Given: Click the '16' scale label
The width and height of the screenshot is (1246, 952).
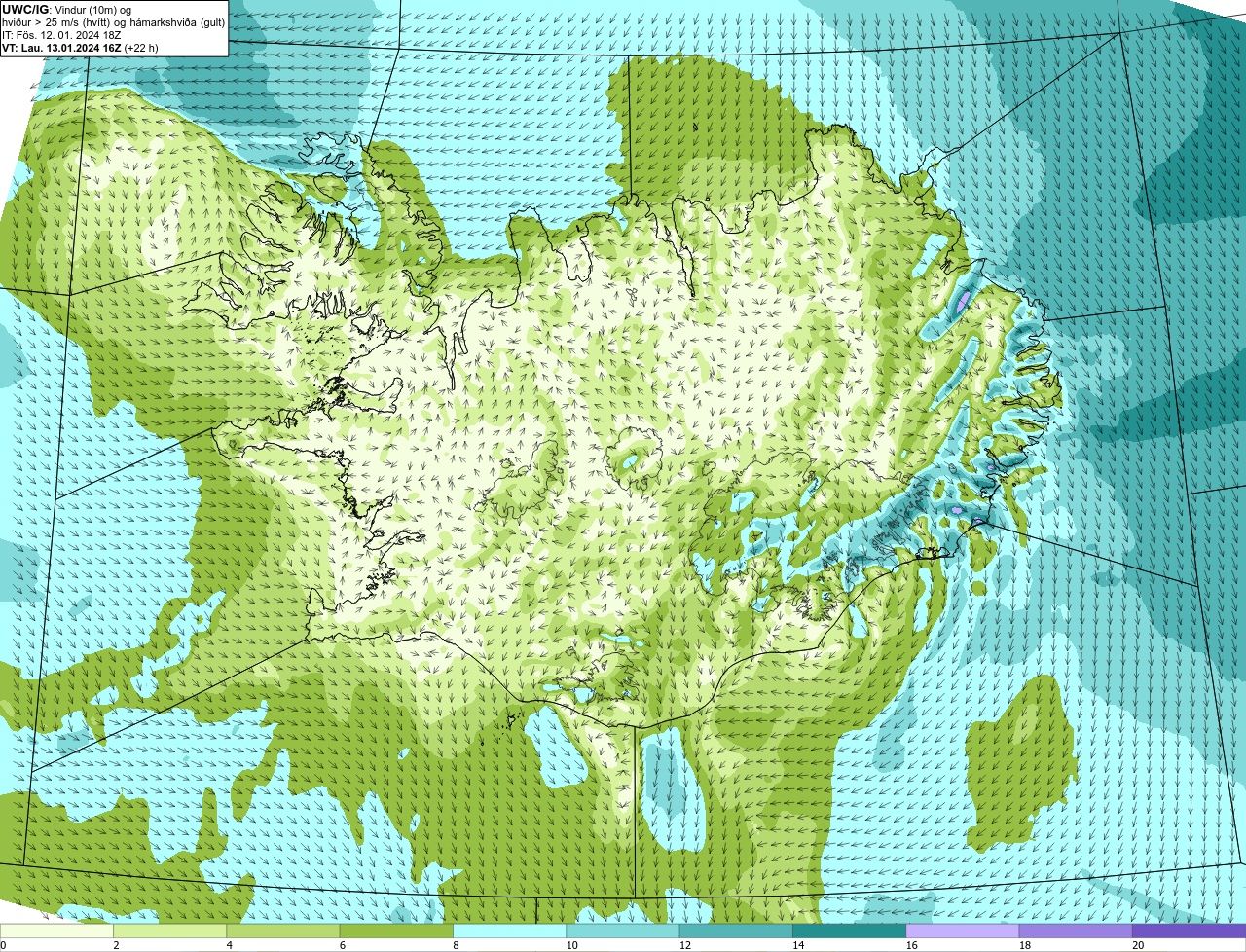Looking at the screenshot, I should [911, 945].
